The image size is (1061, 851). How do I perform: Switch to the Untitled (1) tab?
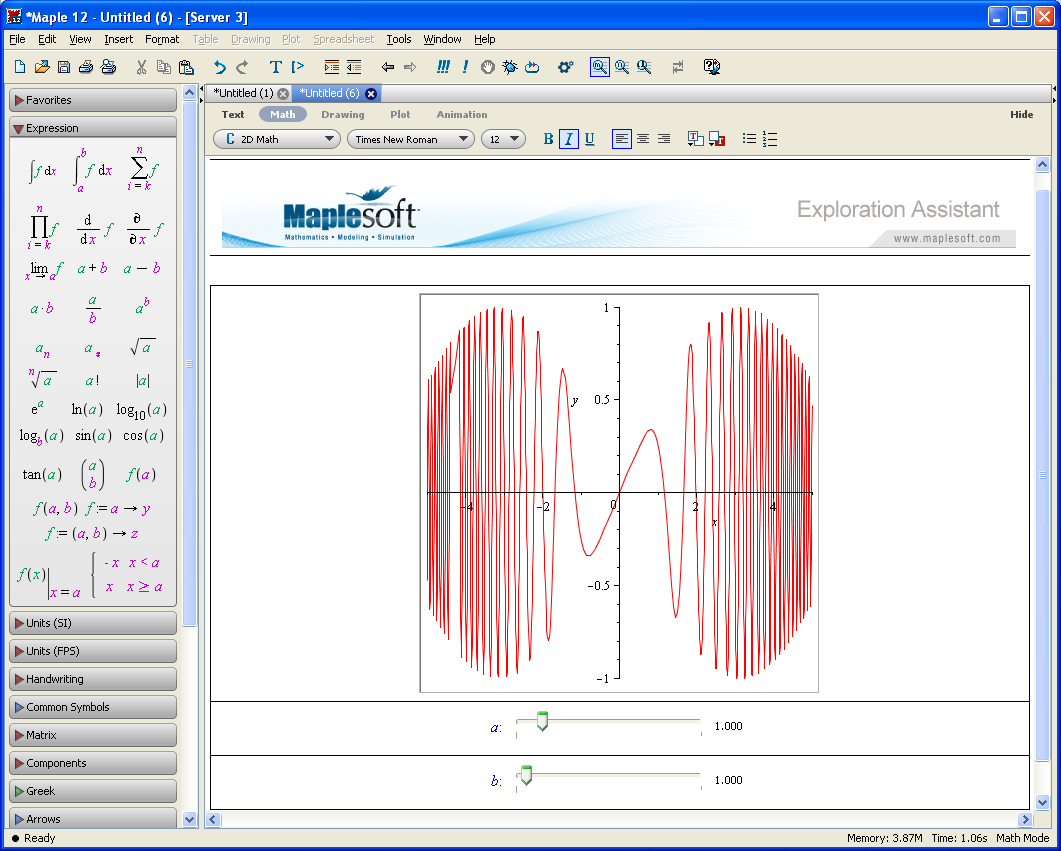click(x=243, y=93)
